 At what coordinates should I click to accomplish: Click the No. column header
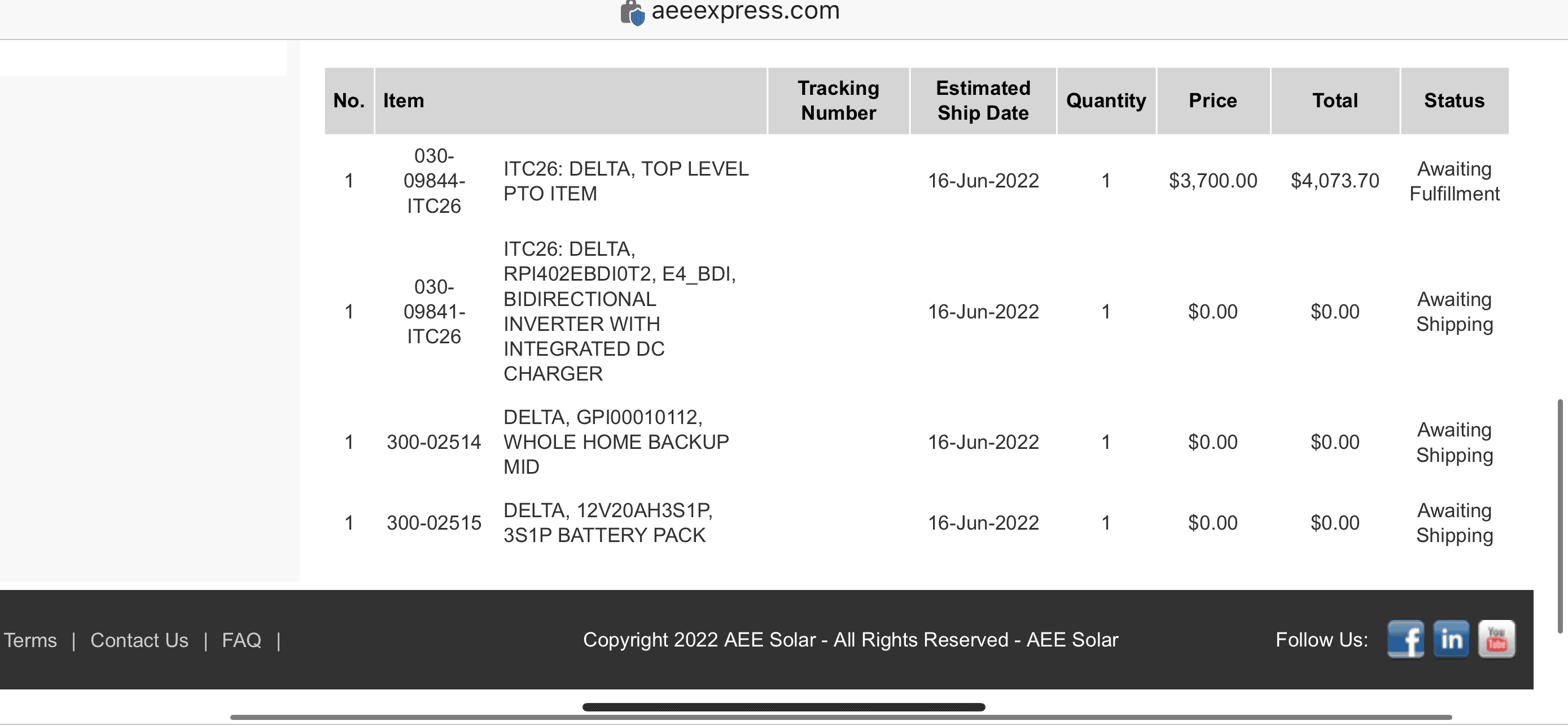coord(349,101)
